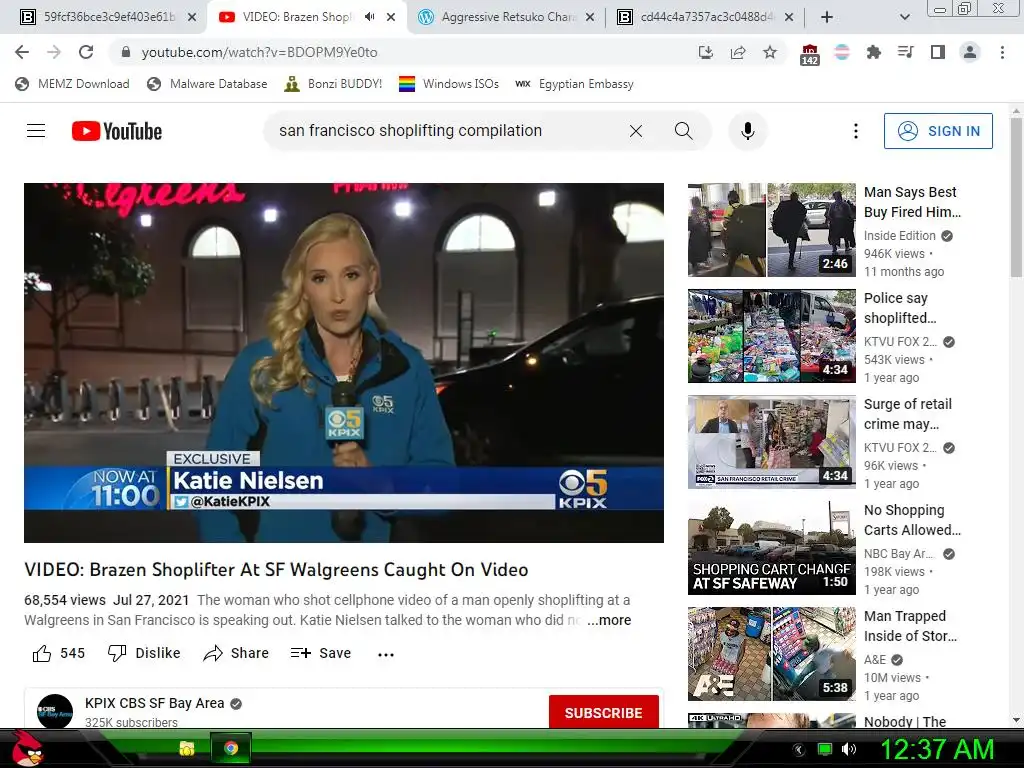This screenshot has height=768, width=1024.
Task: Open the file explorer taskbar icon
Action: pyautogui.click(x=187, y=748)
